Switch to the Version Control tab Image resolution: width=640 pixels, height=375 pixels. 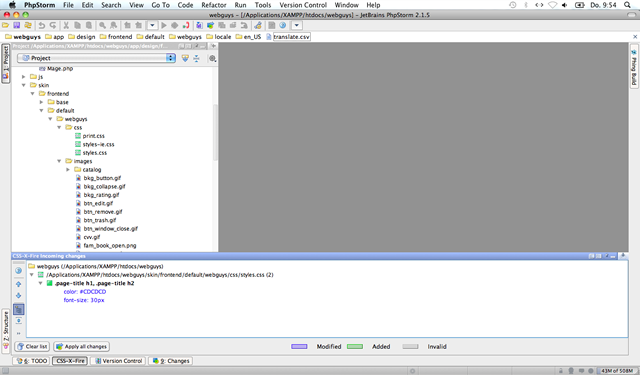[x=118, y=361]
